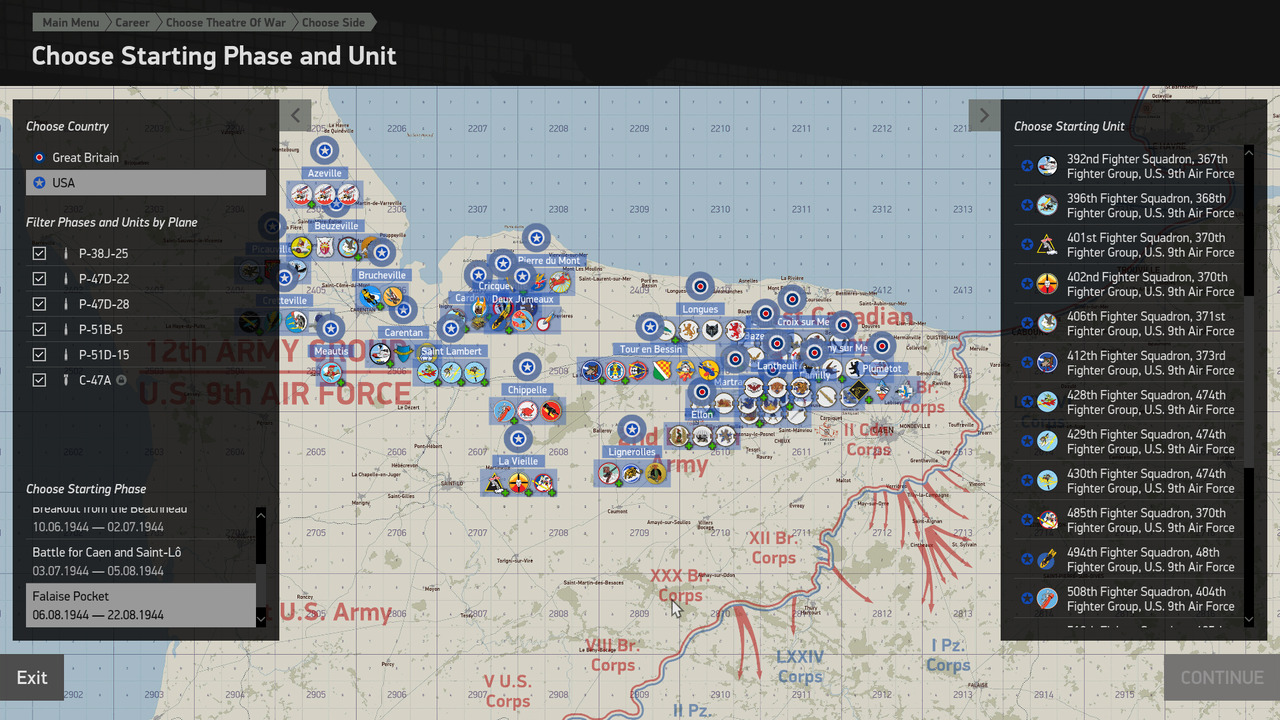Return to Choose Theatre Of War breadcrumb

[x=225, y=22]
